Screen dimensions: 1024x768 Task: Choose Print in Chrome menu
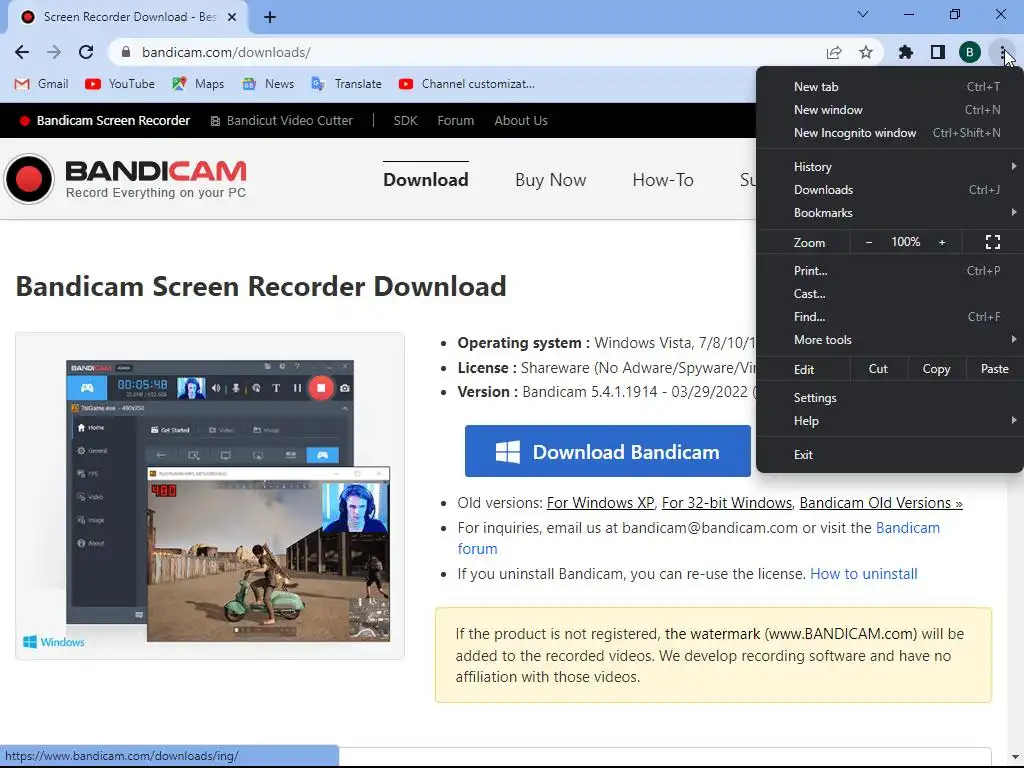point(889,270)
